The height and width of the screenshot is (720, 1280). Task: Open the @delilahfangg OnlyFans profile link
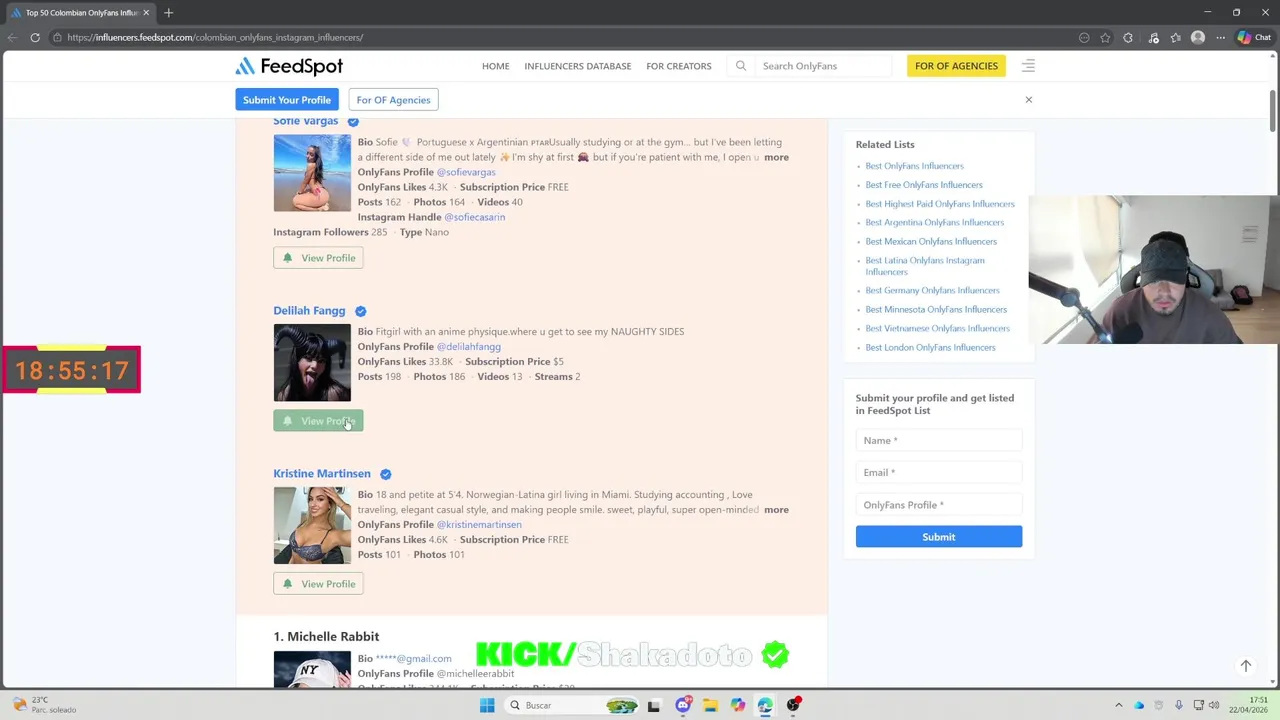click(x=468, y=347)
